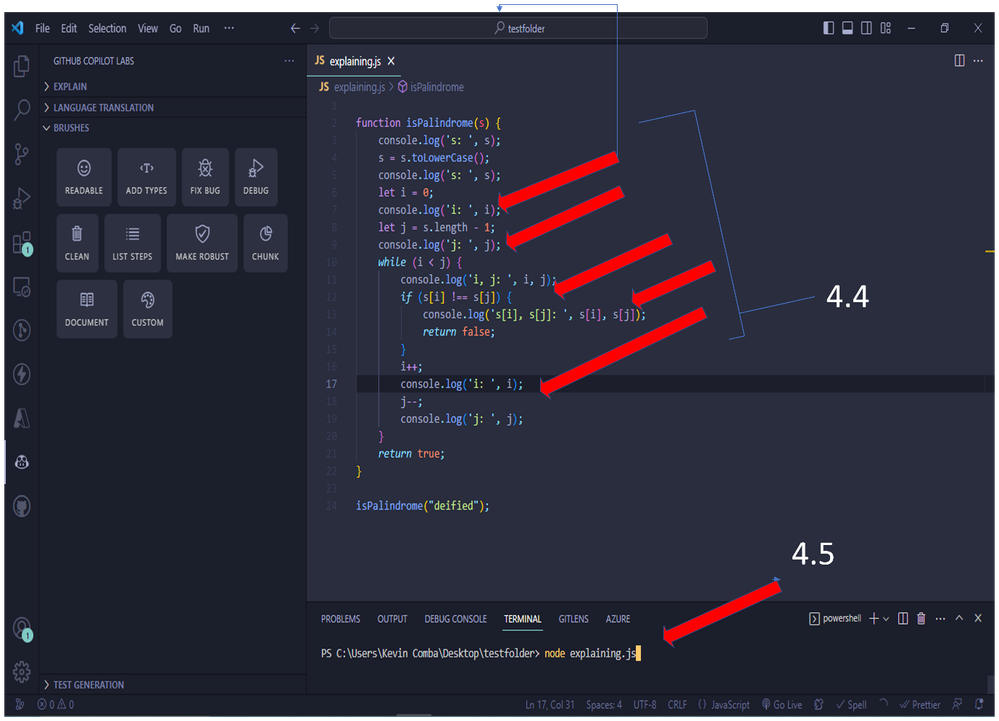This screenshot has width=999, height=721.
Task: Open the Extensions view
Action: pyautogui.click(x=22, y=243)
